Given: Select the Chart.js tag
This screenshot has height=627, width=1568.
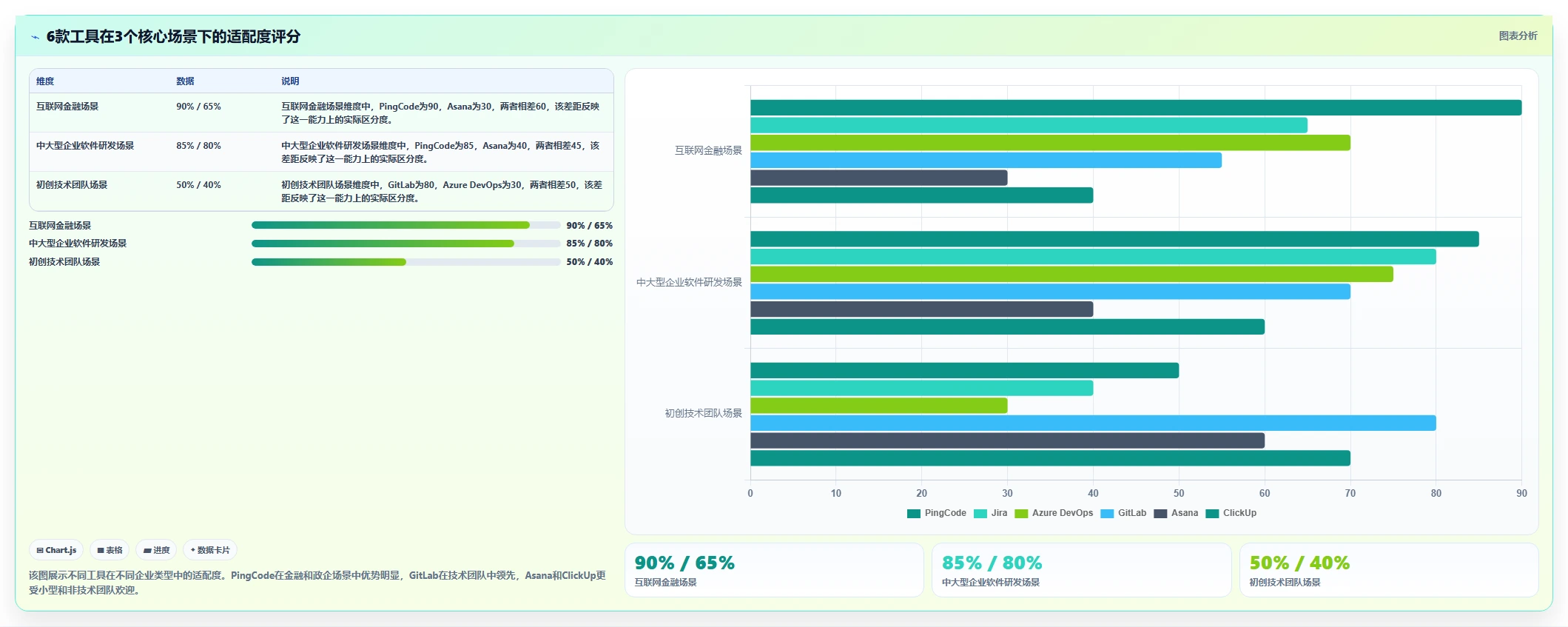Looking at the screenshot, I should (56, 550).
